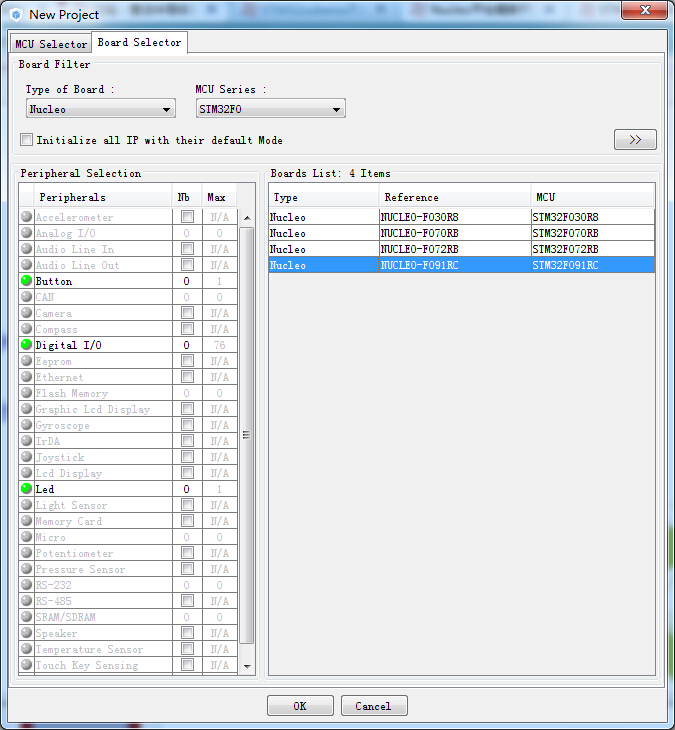Click the gray status dot beside Light Sensor
This screenshot has width=675, height=730.
click(27, 504)
